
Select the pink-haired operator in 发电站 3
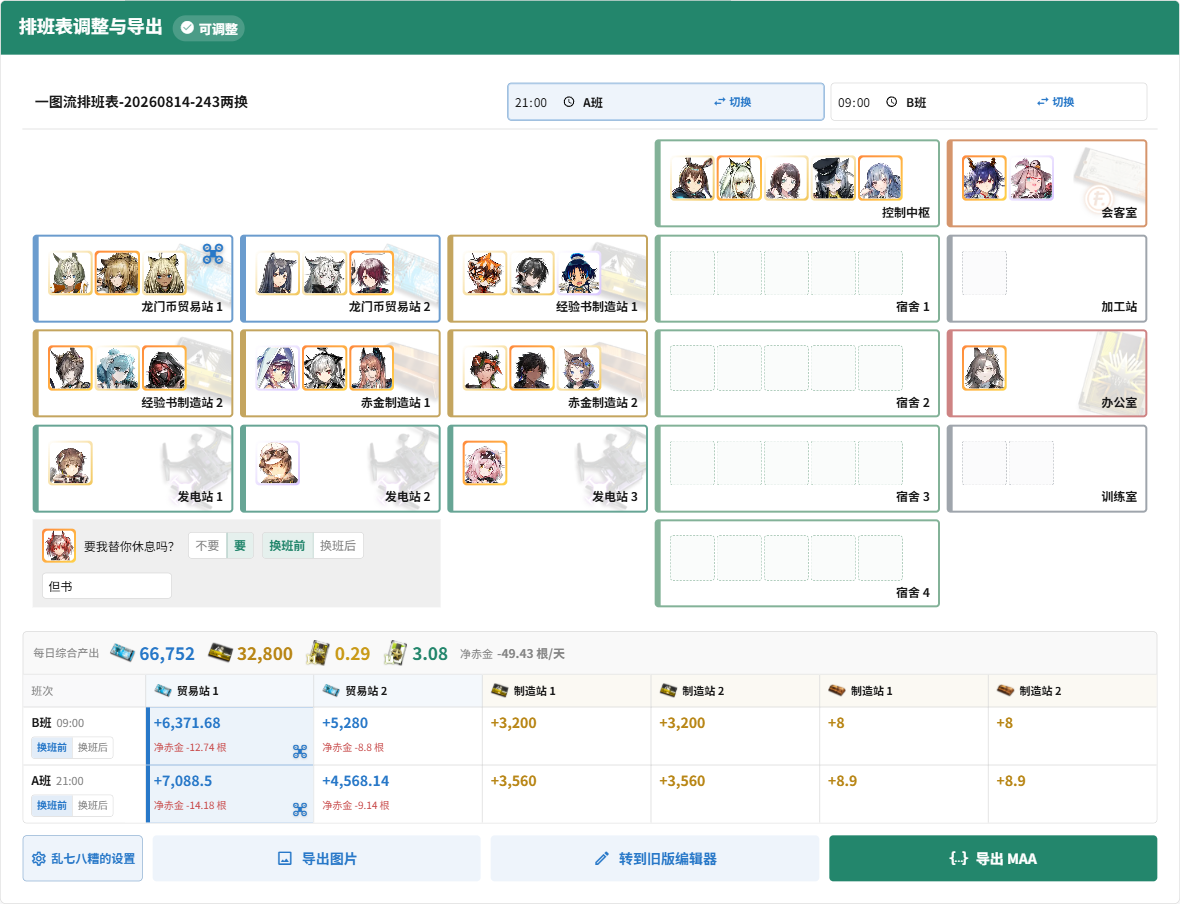pyautogui.click(x=485, y=463)
